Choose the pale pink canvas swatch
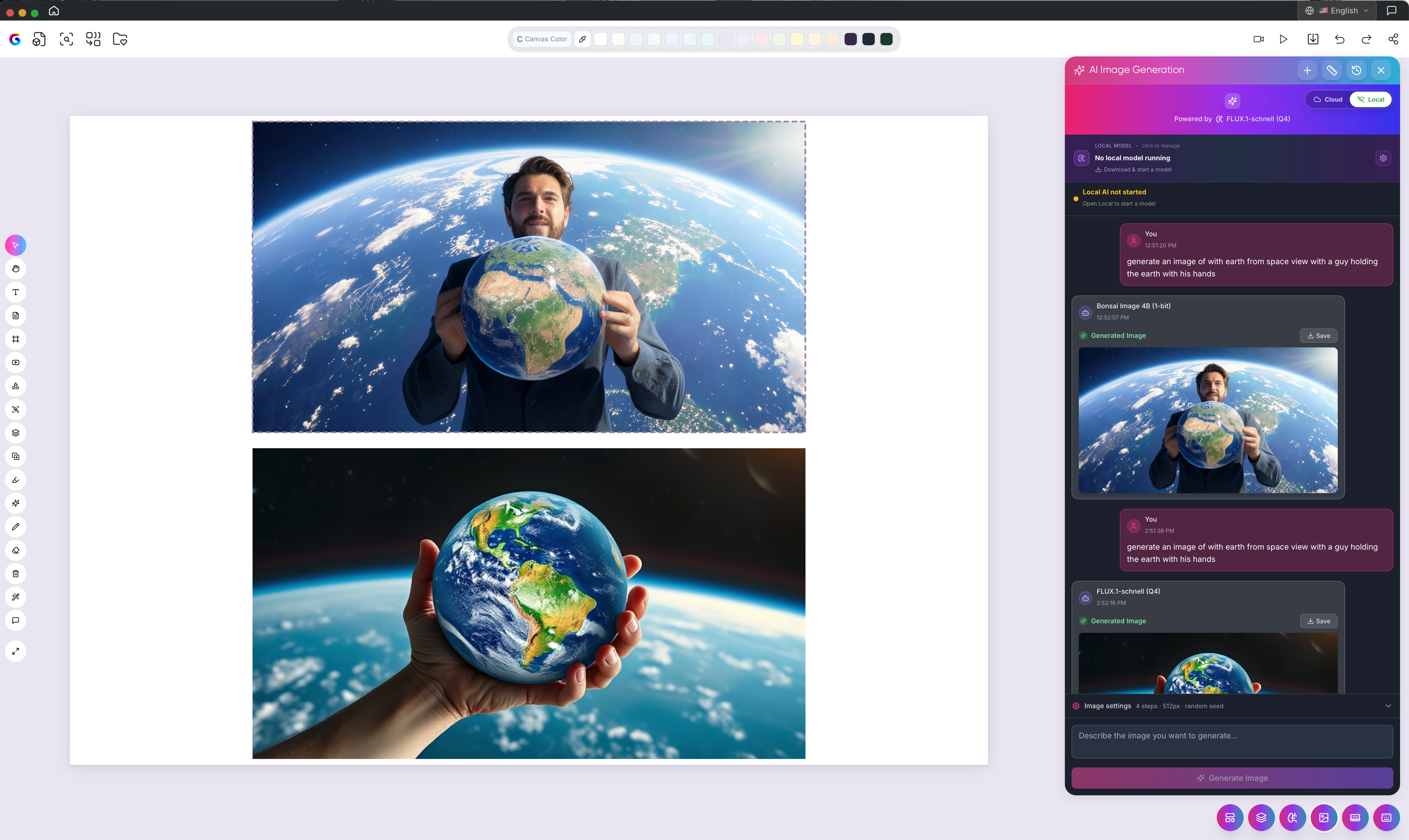This screenshot has height=840, width=1409. 761,39
